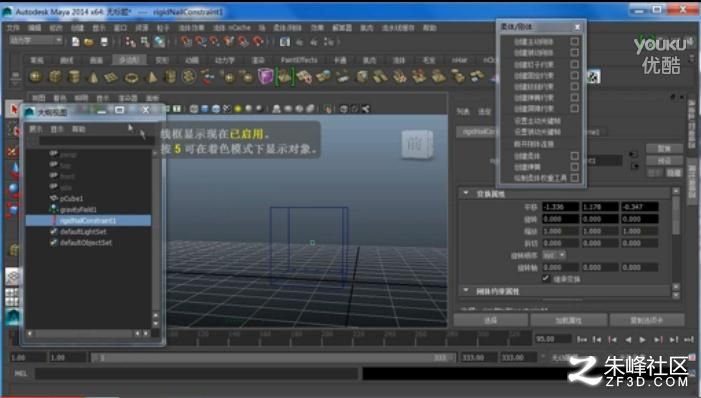The image size is (701, 398).
Task: Click the Open Scene folder icon
Action: pyautogui.click(x=89, y=42)
